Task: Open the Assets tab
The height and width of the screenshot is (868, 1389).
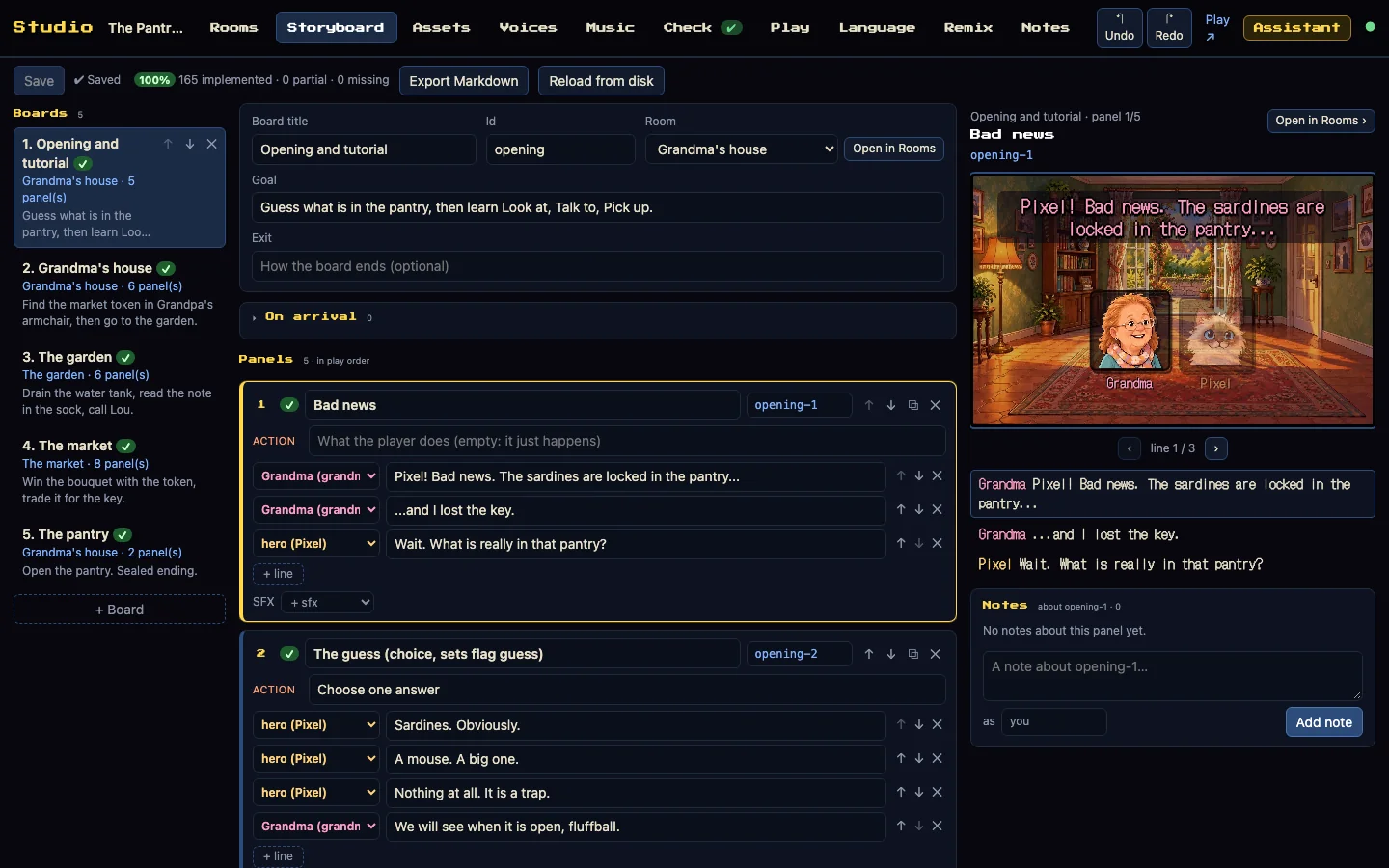Action: (x=441, y=28)
